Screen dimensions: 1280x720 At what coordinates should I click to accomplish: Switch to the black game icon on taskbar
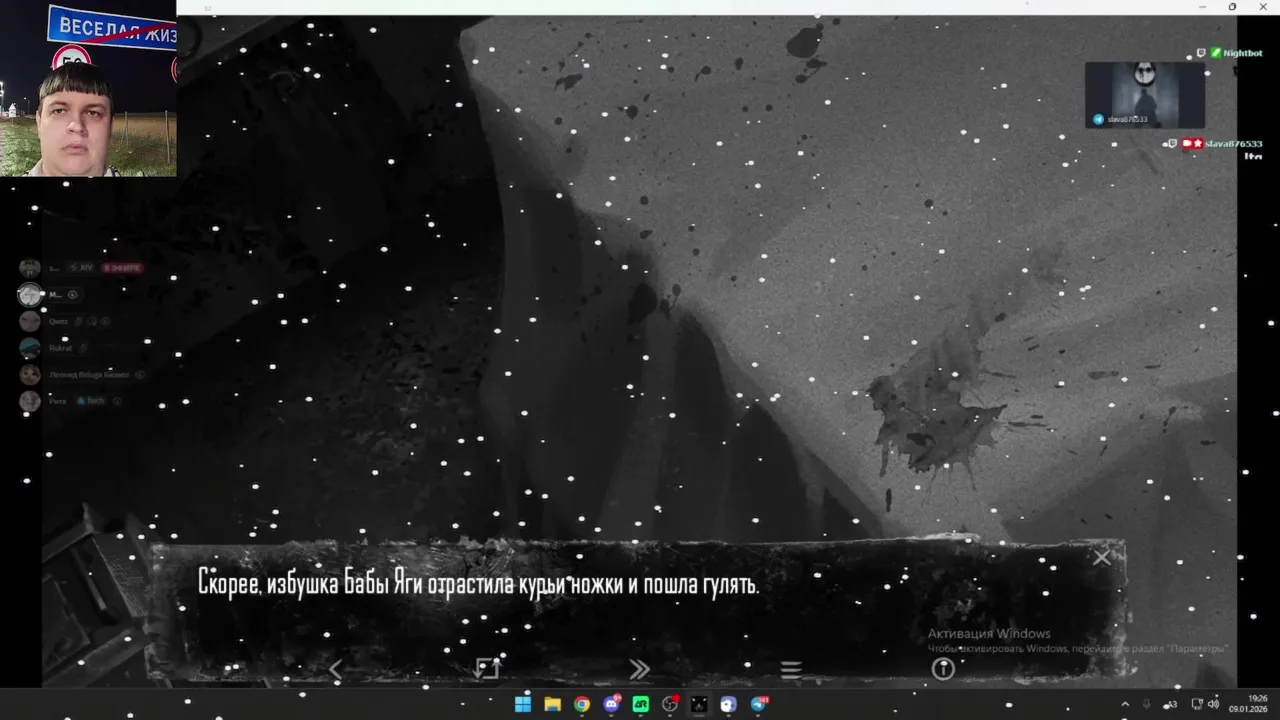click(x=699, y=704)
